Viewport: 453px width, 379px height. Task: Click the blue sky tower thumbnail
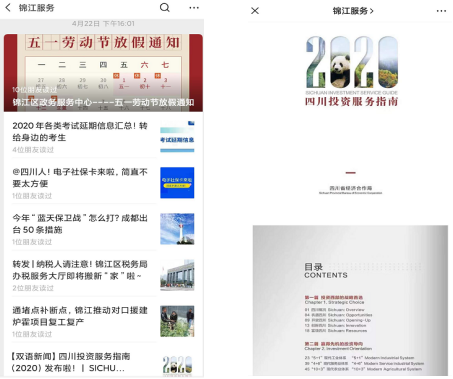coord(177,229)
